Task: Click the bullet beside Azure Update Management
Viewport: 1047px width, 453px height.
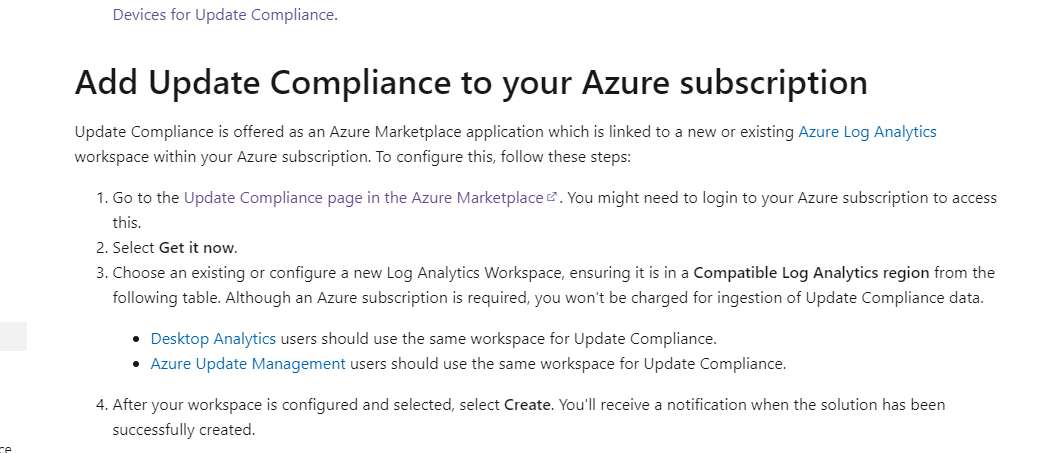Action: tap(137, 365)
